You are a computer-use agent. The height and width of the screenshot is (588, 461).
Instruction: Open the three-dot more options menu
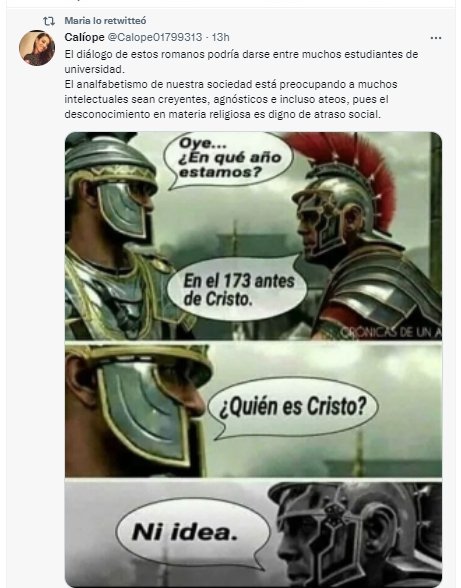click(x=435, y=38)
